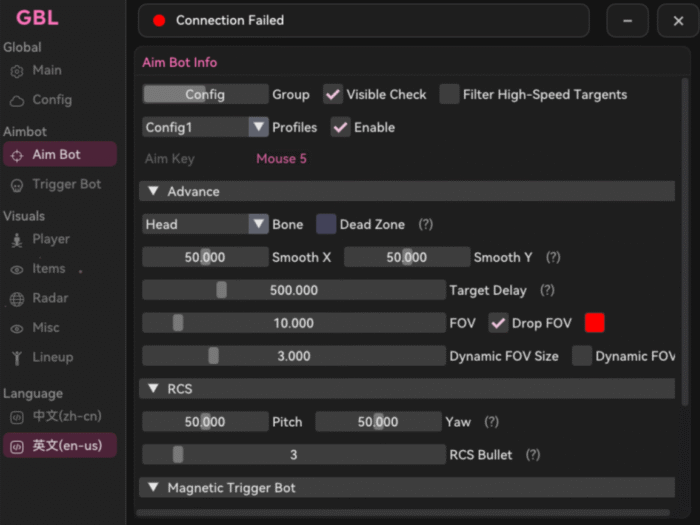Select the Aim Bot crosshair icon

click(17, 155)
